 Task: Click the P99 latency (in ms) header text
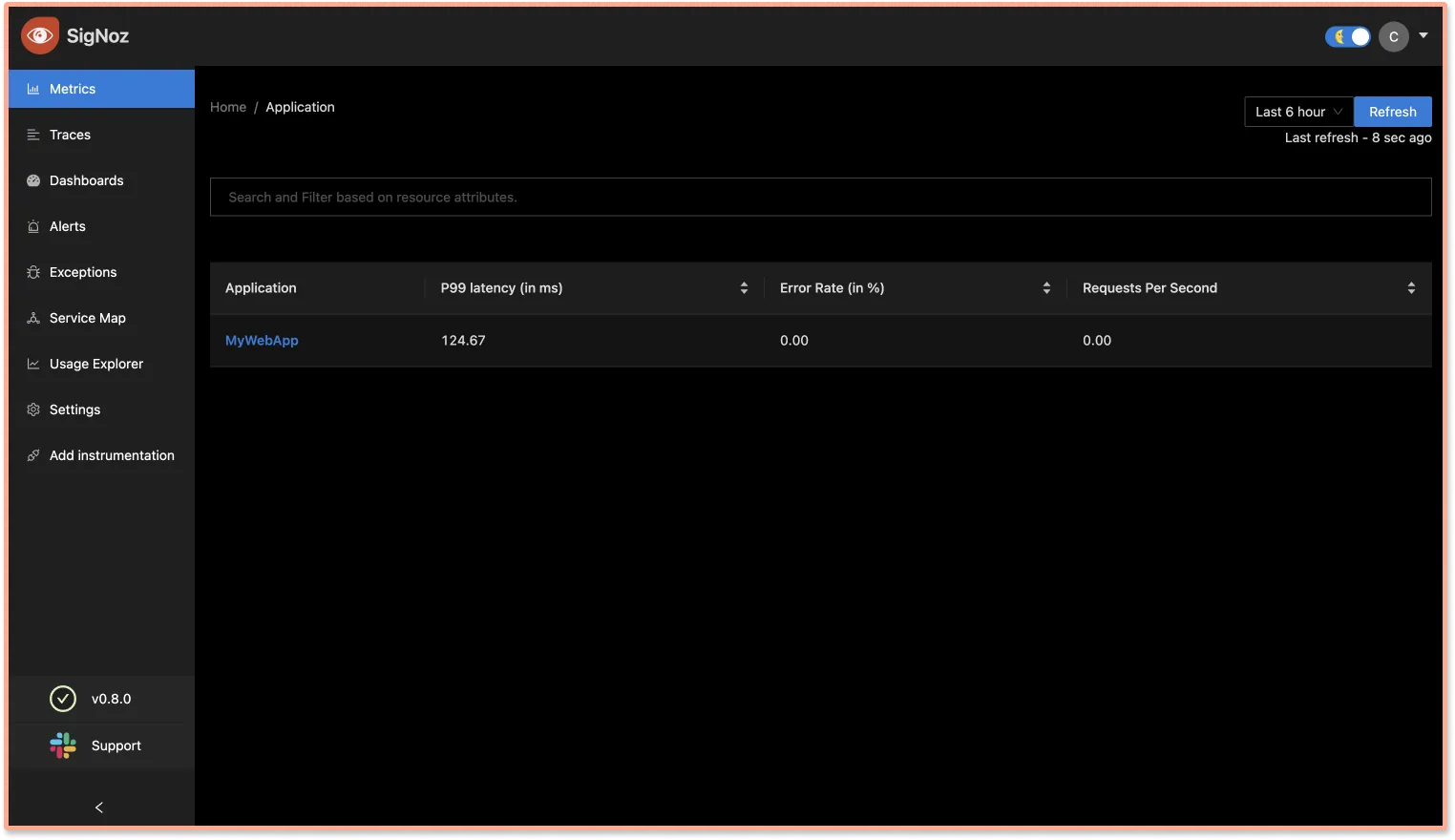[501, 288]
